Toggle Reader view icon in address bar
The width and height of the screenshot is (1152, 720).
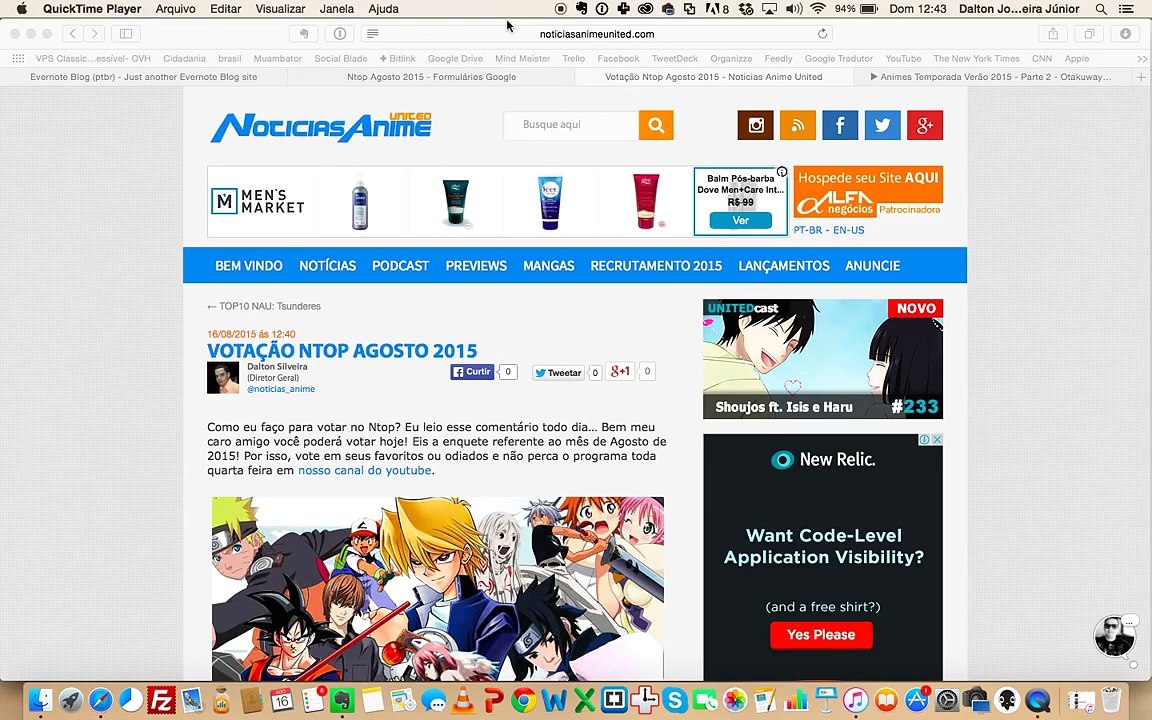[x=372, y=34]
